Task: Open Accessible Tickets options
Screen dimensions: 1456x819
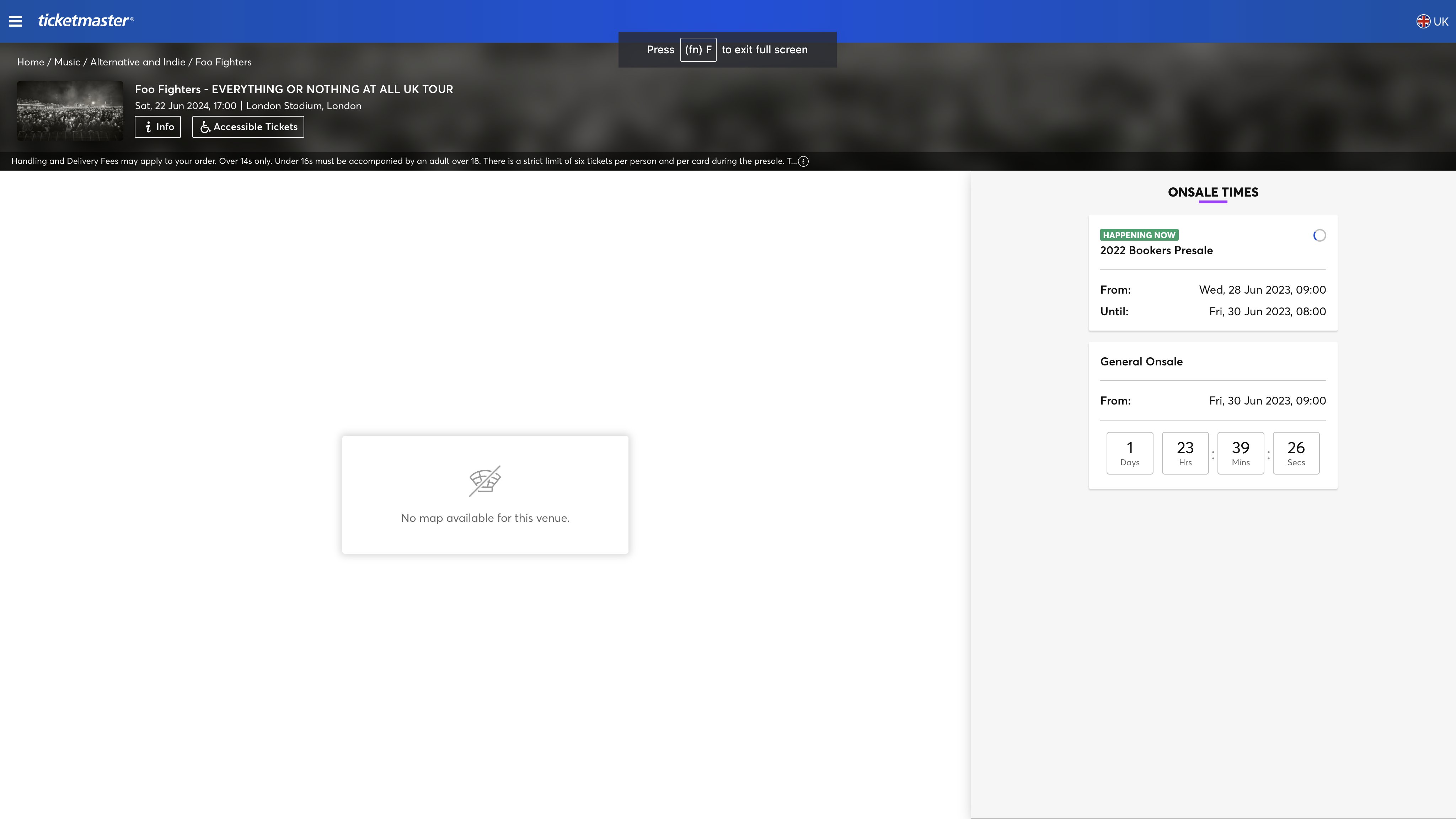Action: pos(248,127)
